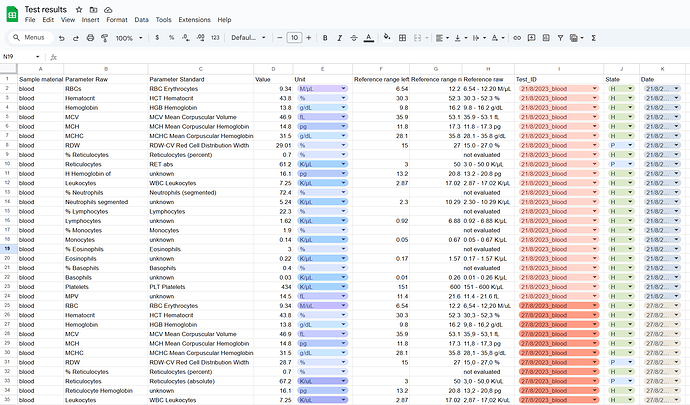This screenshot has height=405, width=690.
Task: Click the Undo icon
Action: click(x=62, y=38)
